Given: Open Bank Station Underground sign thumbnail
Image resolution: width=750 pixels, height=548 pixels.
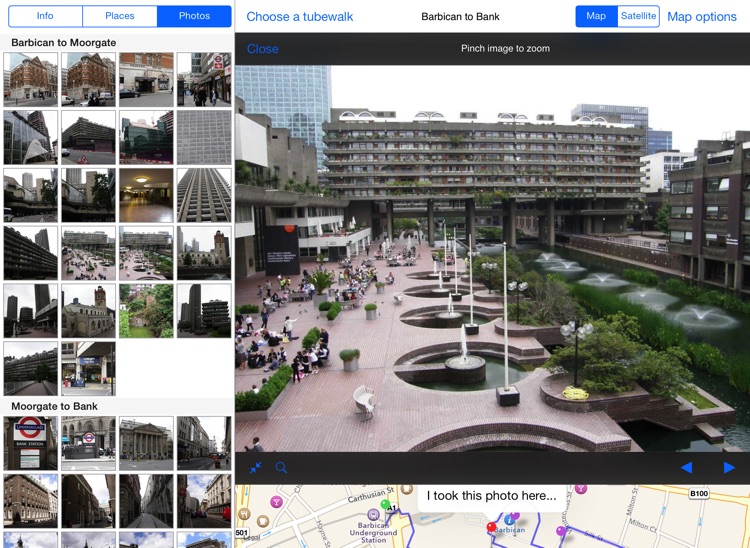Looking at the screenshot, I should click(x=31, y=443).
